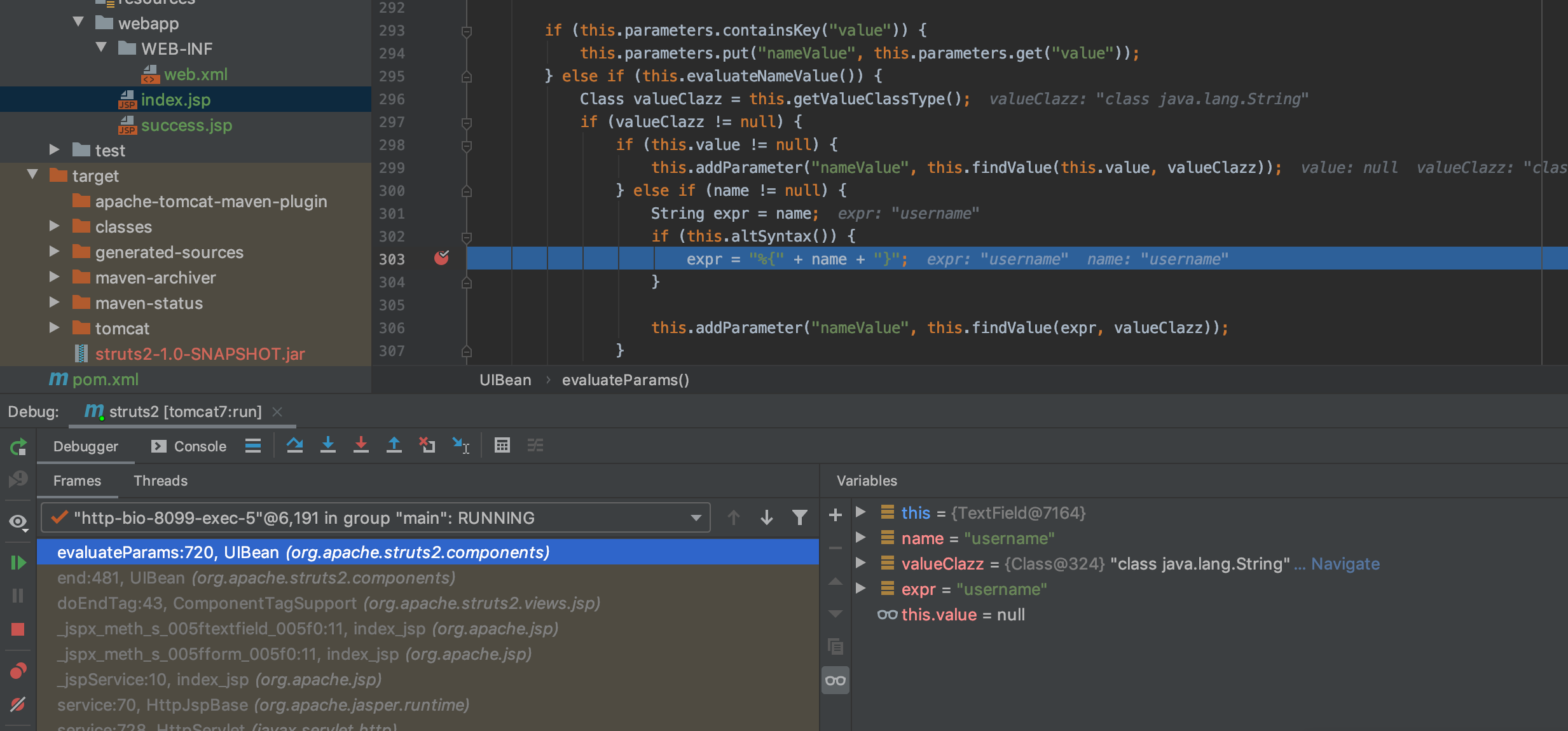Click Show Execution Point icon
The height and width of the screenshot is (731, 1568).
[253, 446]
